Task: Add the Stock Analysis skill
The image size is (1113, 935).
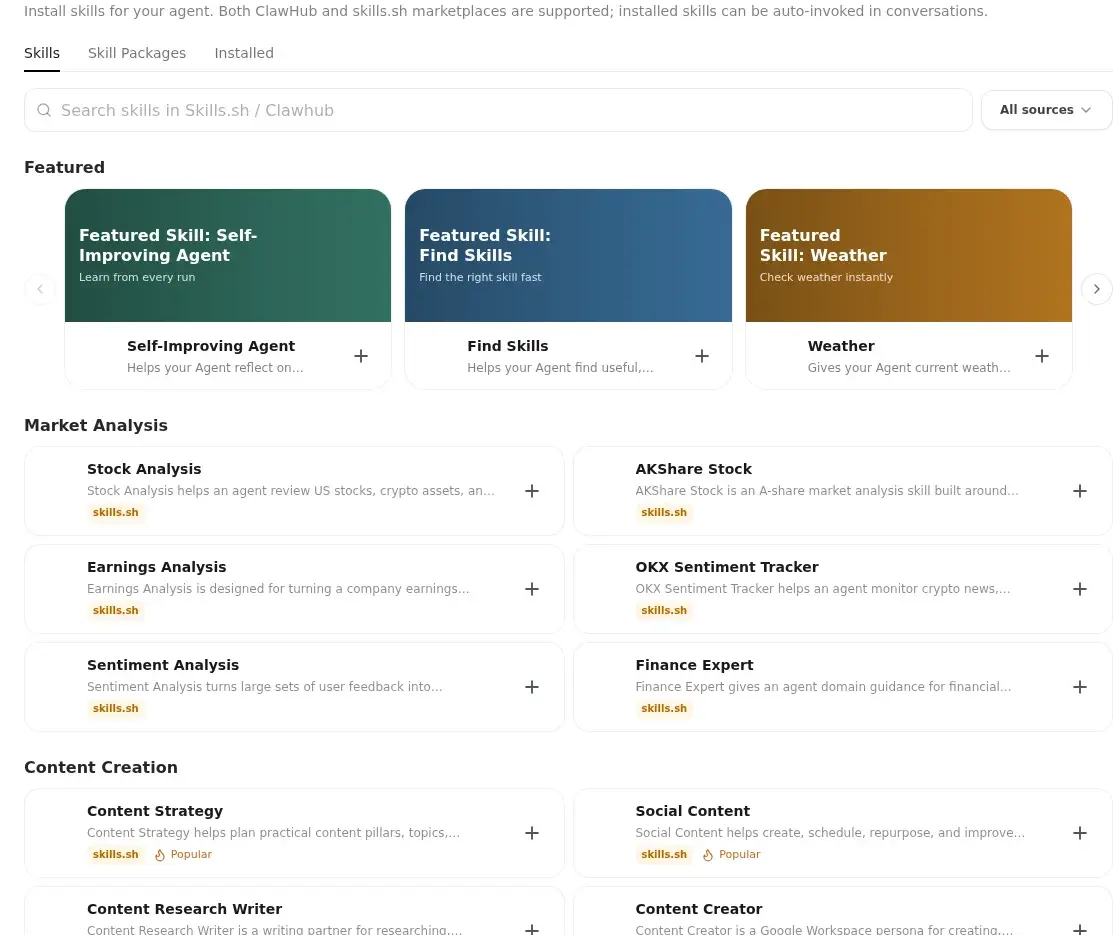Action: coord(532,491)
